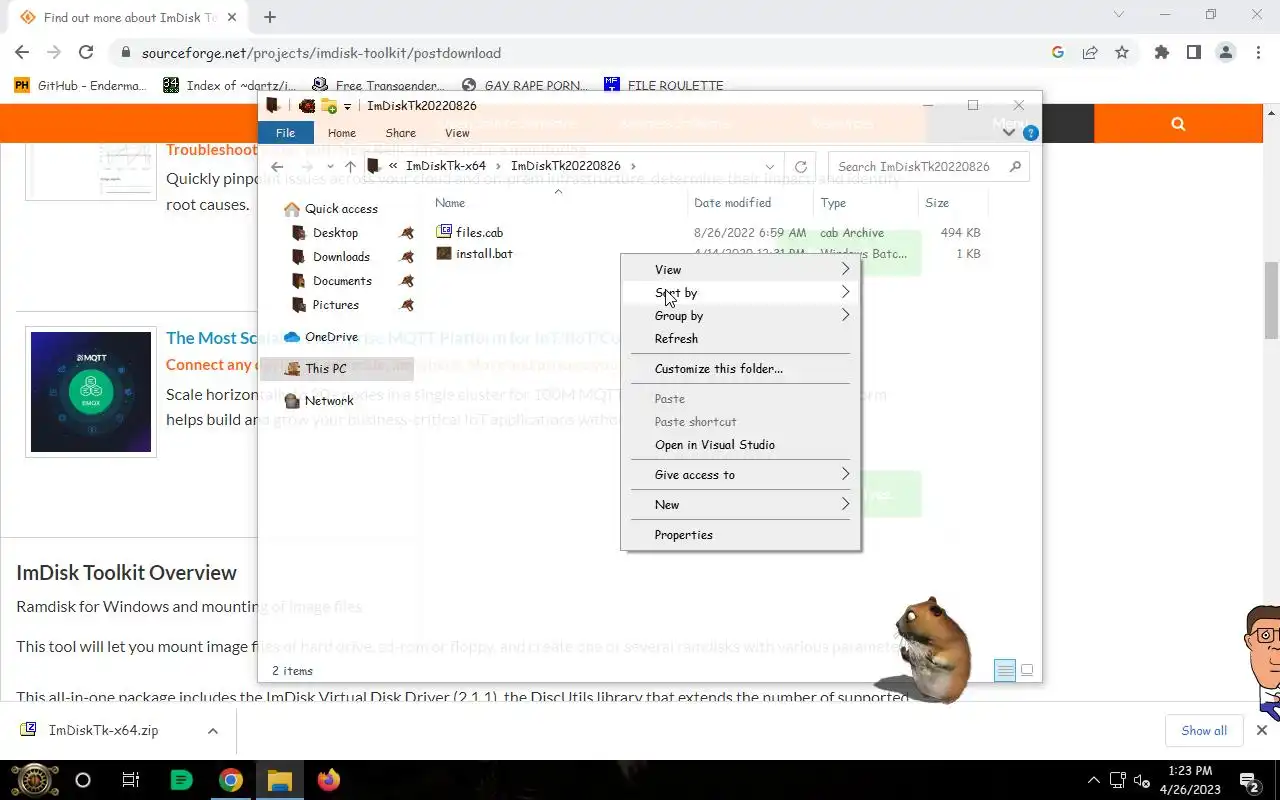Open GitHub - Enderma... bookmark
Viewport: 1280px width, 800px height.
point(80,85)
